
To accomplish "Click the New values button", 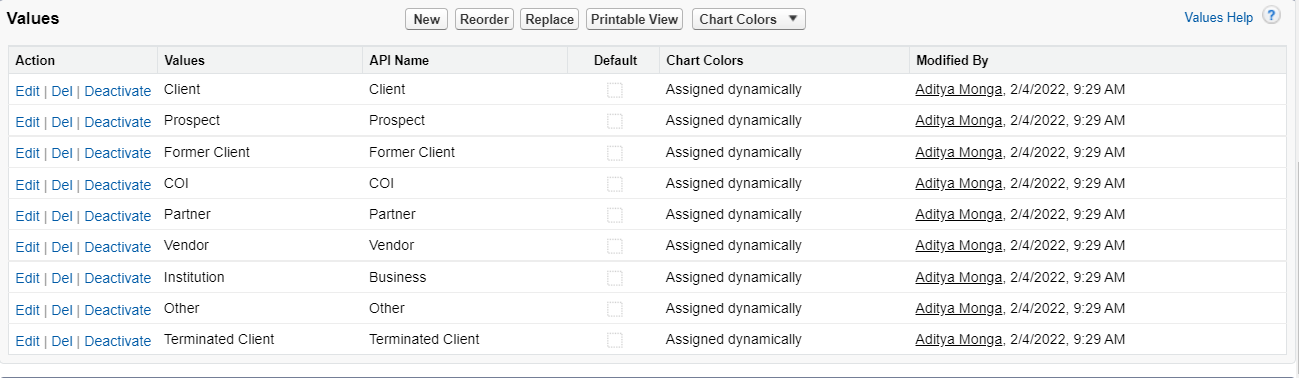I will pyautogui.click(x=427, y=19).
